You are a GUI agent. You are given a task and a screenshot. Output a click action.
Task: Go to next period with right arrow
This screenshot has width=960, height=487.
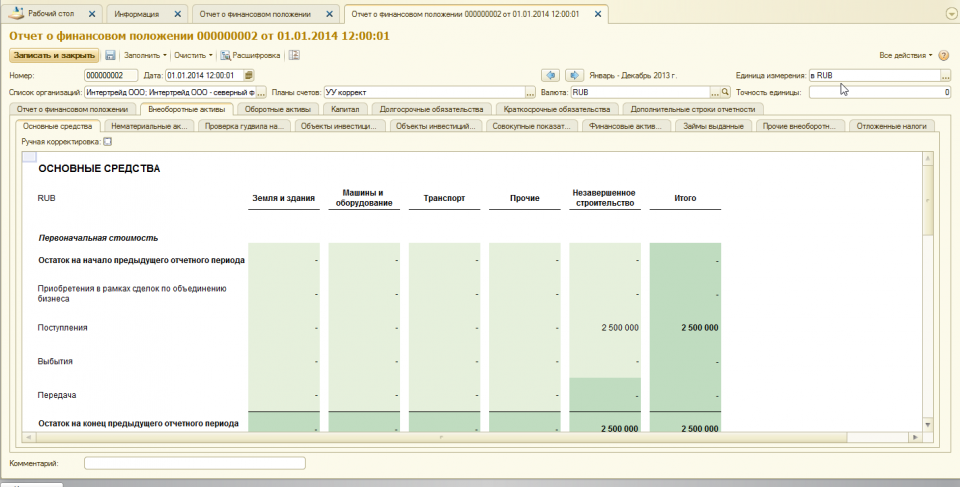click(574, 75)
